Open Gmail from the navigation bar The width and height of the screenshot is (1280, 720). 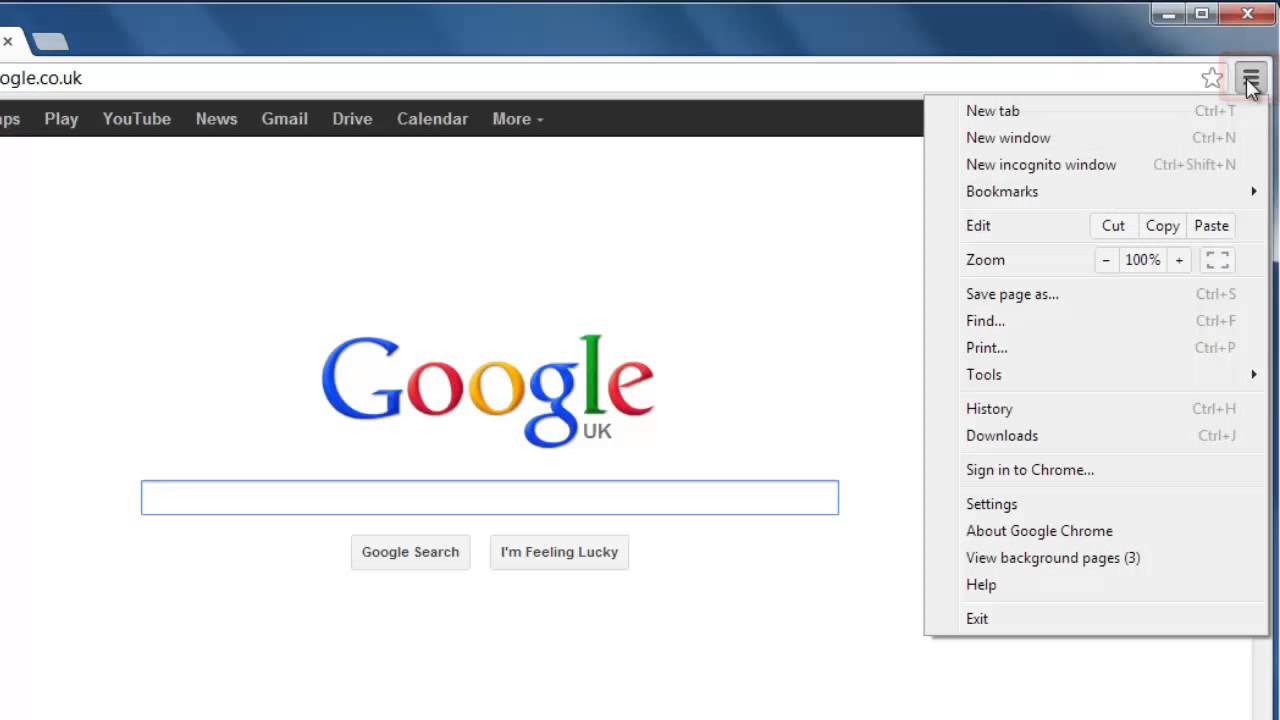pos(284,118)
